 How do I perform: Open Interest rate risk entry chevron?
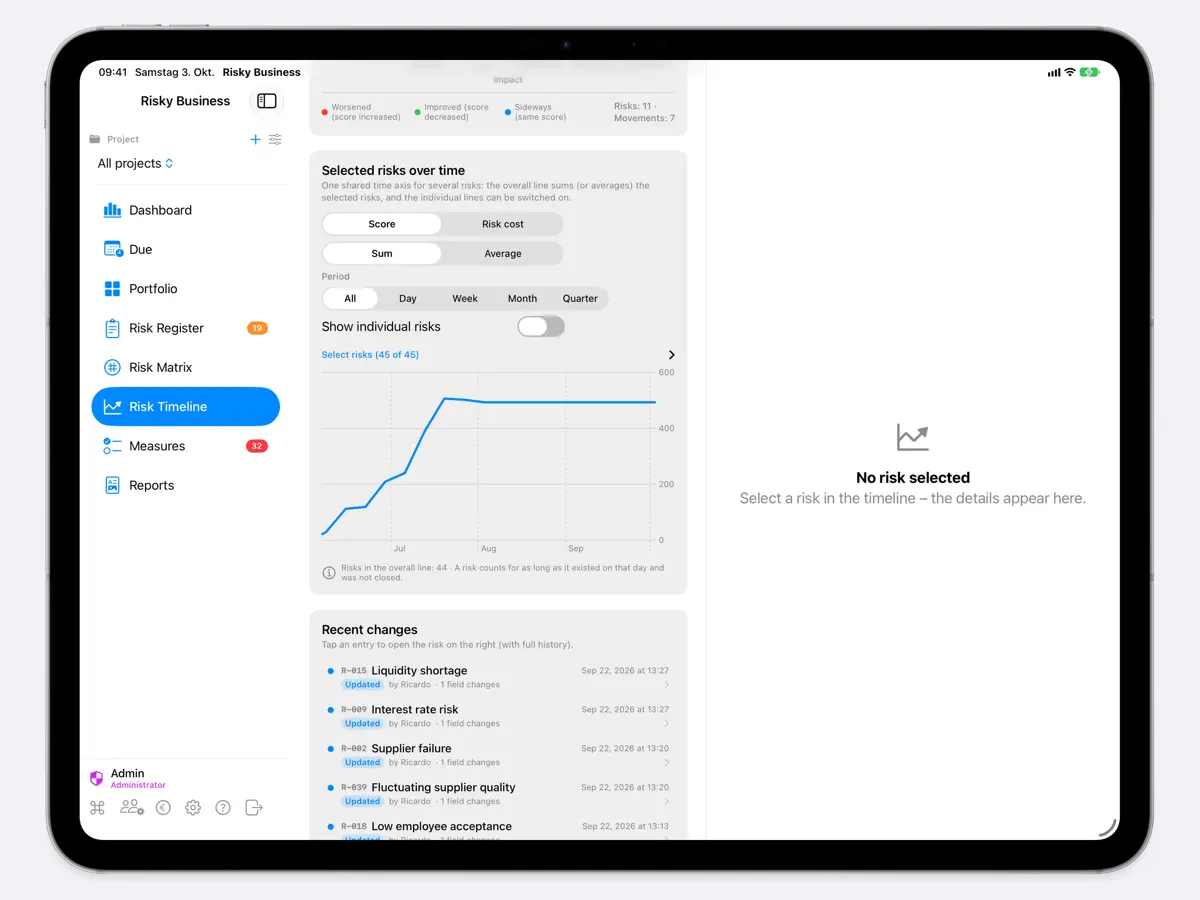(x=667, y=724)
